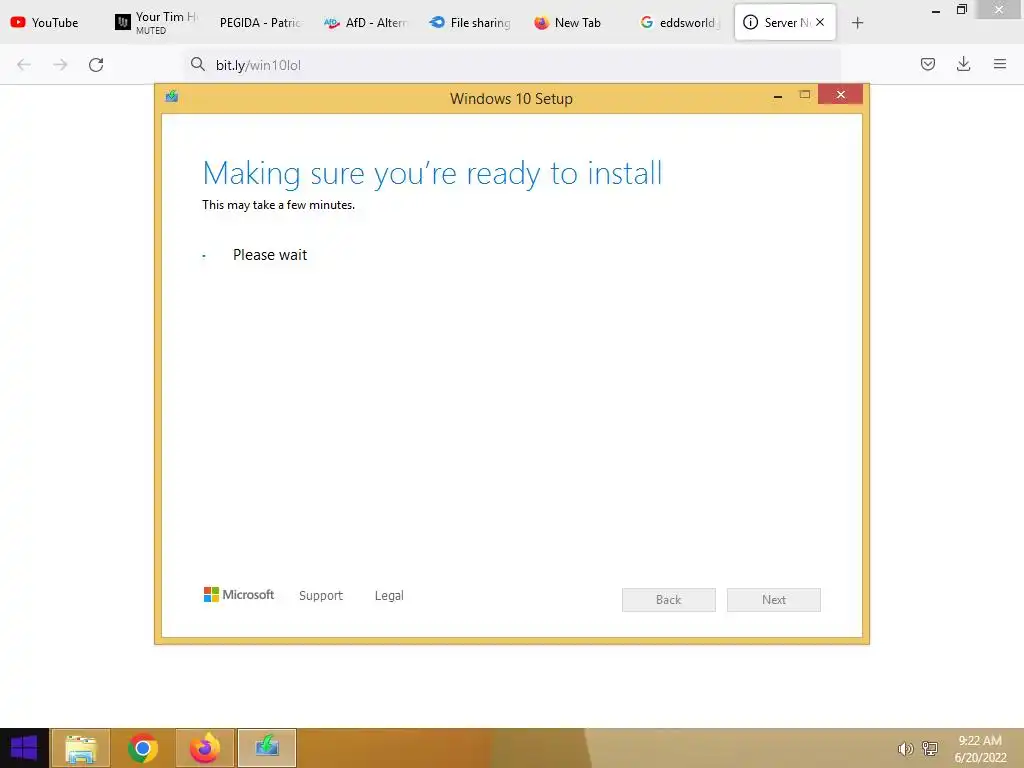Open the eddsworld Google tab

[679, 23]
